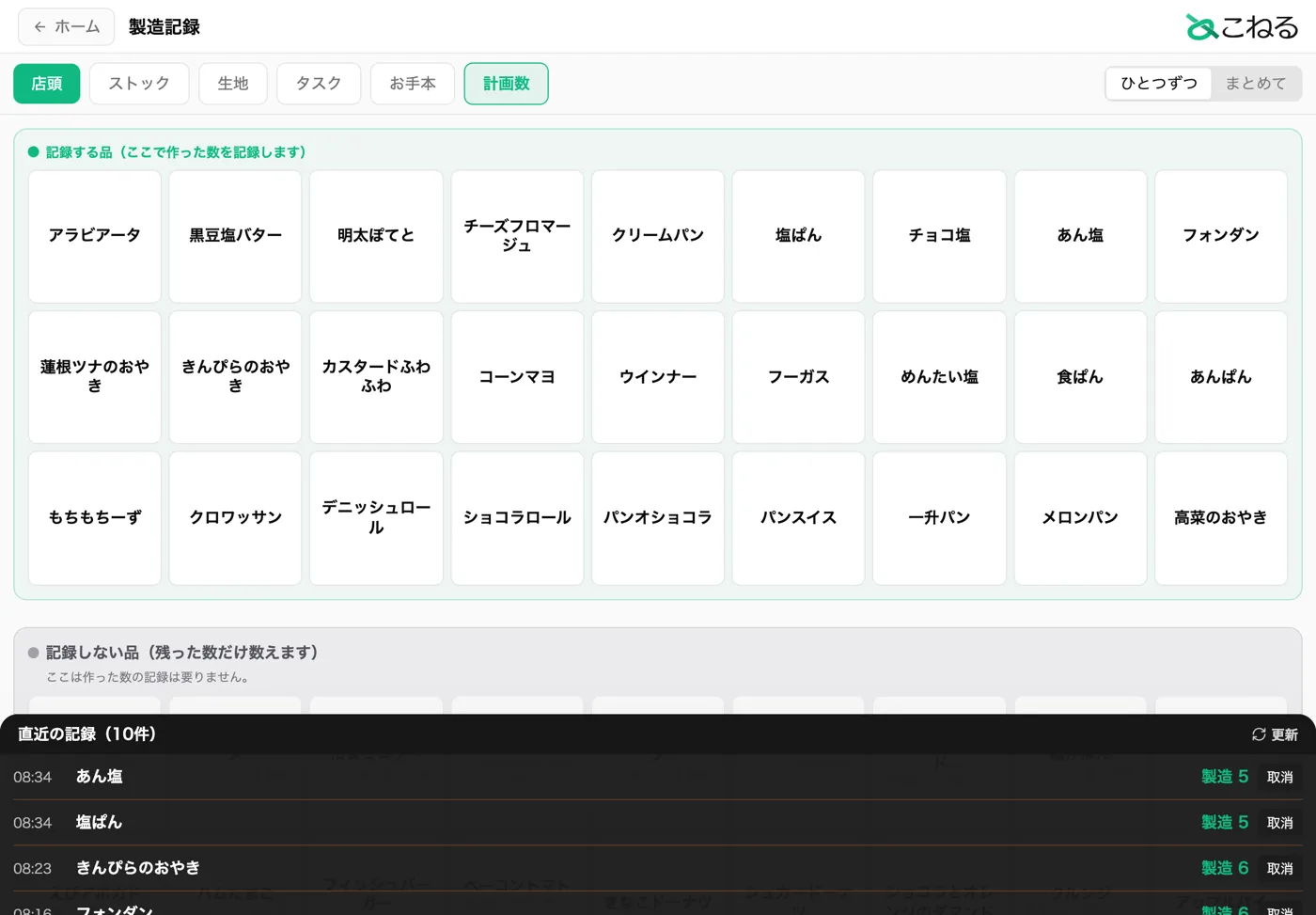The height and width of the screenshot is (915, 1316).
Task: Tap the パンスイス tile
Action: [799, 518]
